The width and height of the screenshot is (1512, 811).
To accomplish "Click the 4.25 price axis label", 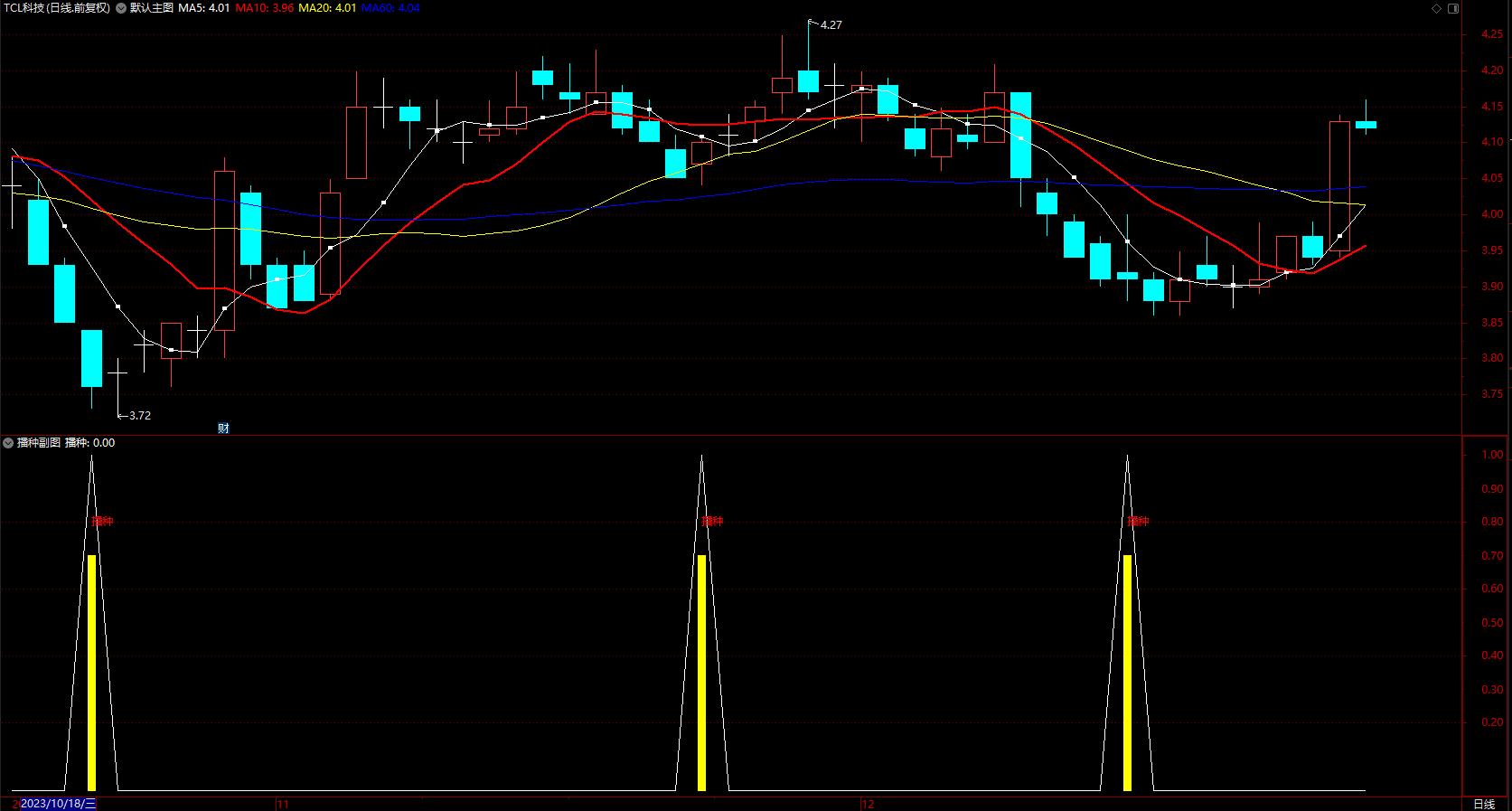I will (1492, 34).
